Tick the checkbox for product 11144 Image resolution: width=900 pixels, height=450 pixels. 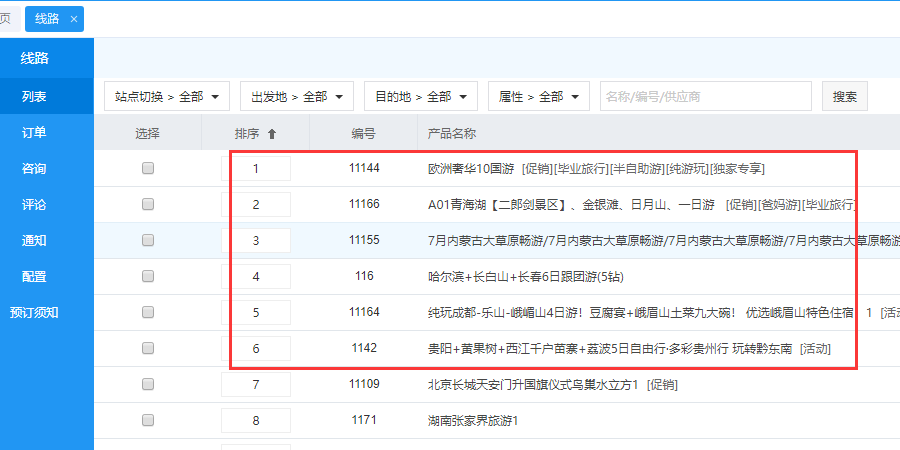148,169
